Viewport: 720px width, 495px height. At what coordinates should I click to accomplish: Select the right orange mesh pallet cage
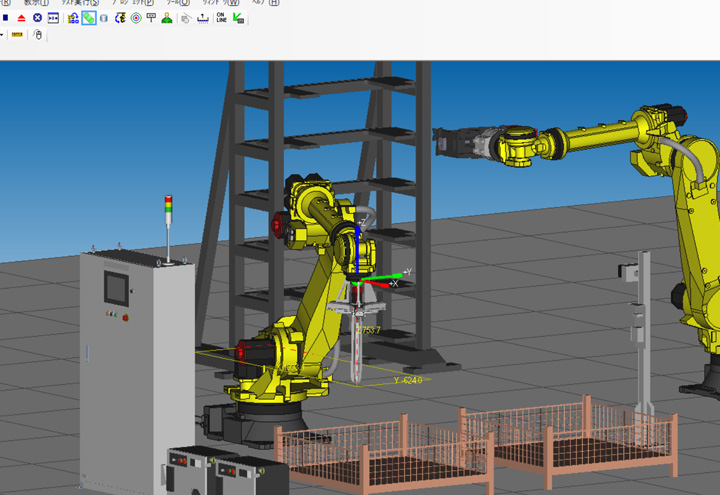tap(567, 441)
